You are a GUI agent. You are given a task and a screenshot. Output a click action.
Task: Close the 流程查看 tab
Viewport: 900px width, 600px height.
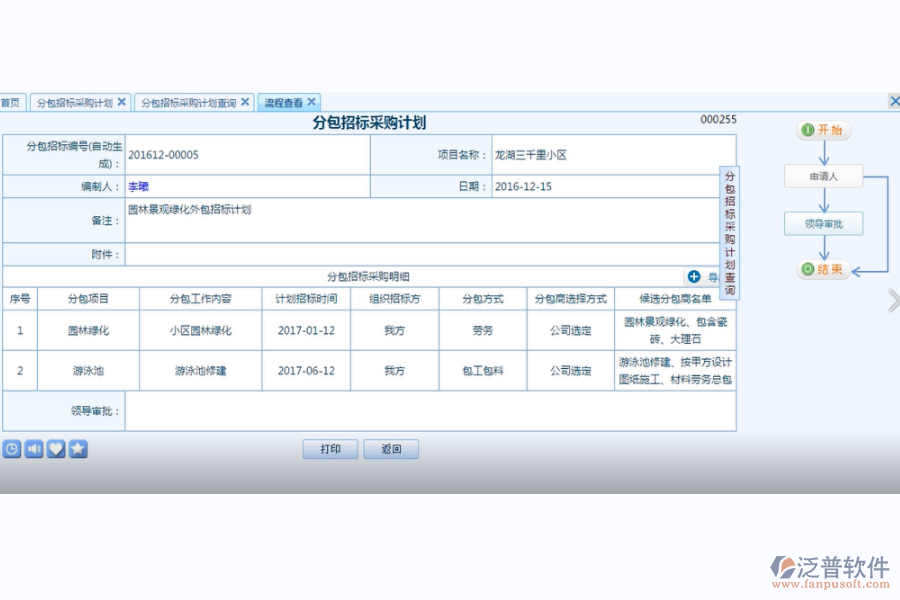click(313, 101)
